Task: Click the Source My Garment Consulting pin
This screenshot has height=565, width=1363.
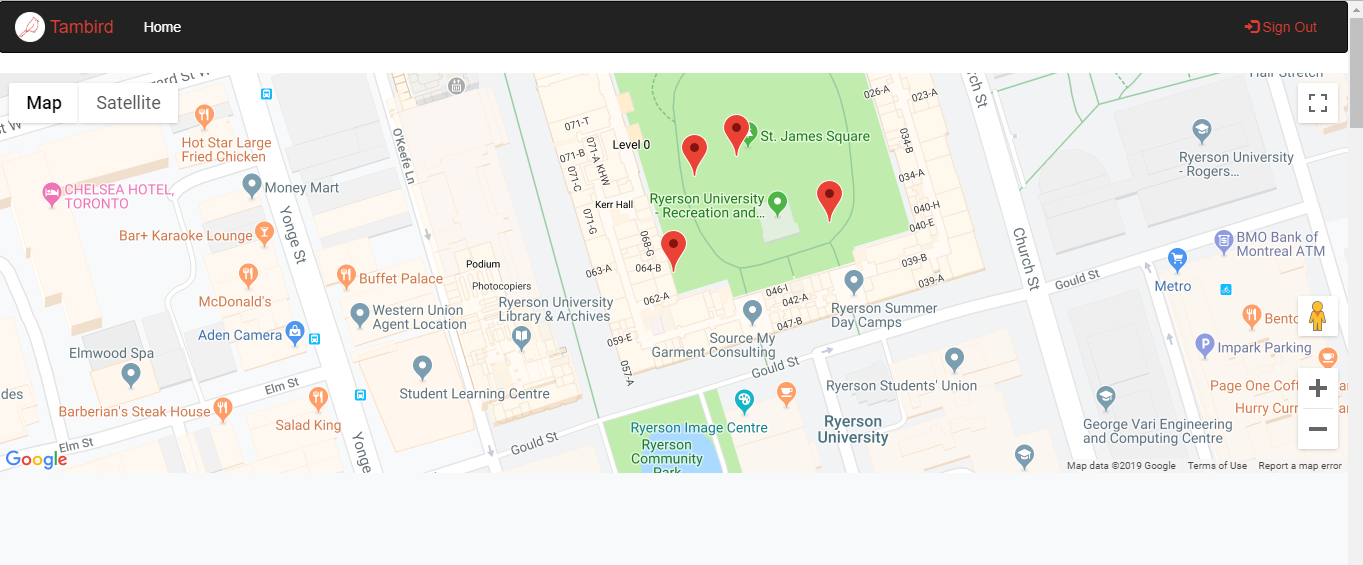Action: 753,313
